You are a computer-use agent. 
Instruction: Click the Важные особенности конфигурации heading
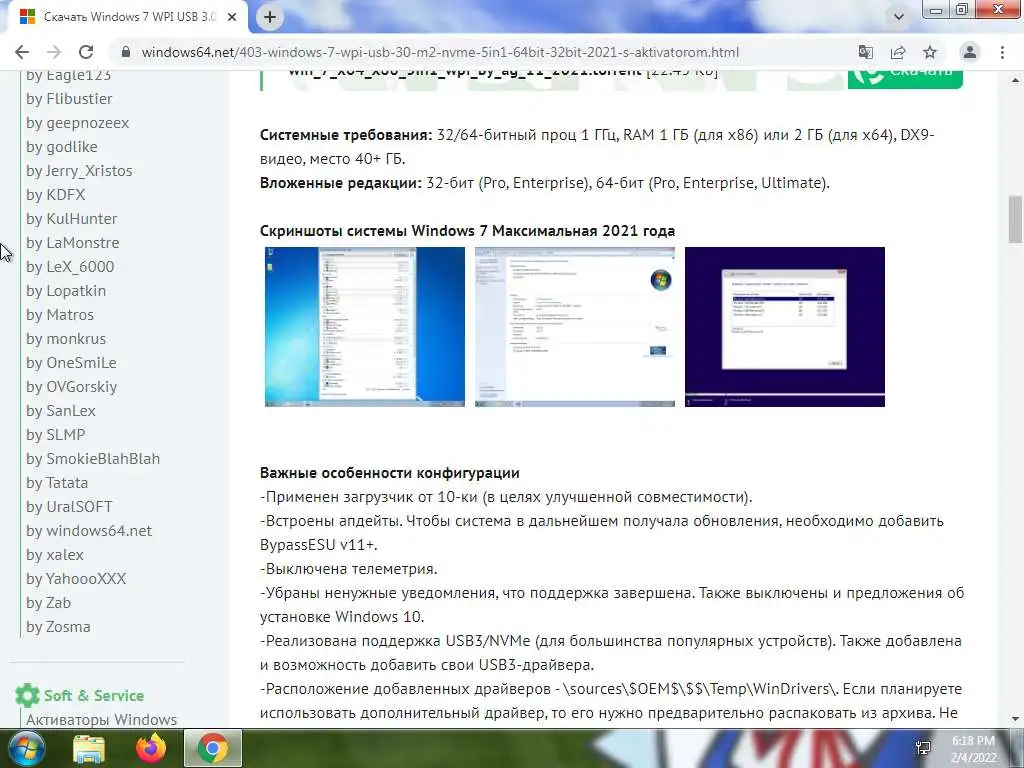point(390,473)
